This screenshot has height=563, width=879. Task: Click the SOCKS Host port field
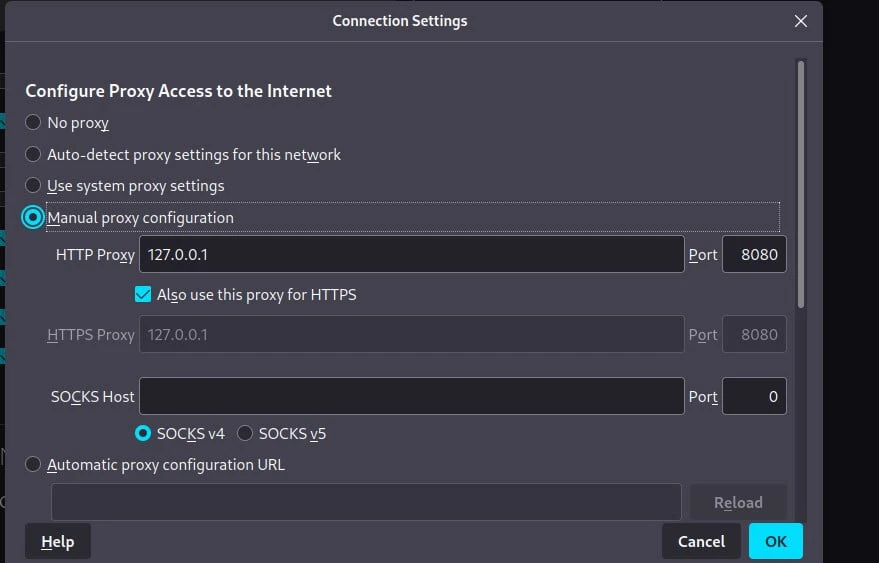pyautogui.click(x=754, y=396)
